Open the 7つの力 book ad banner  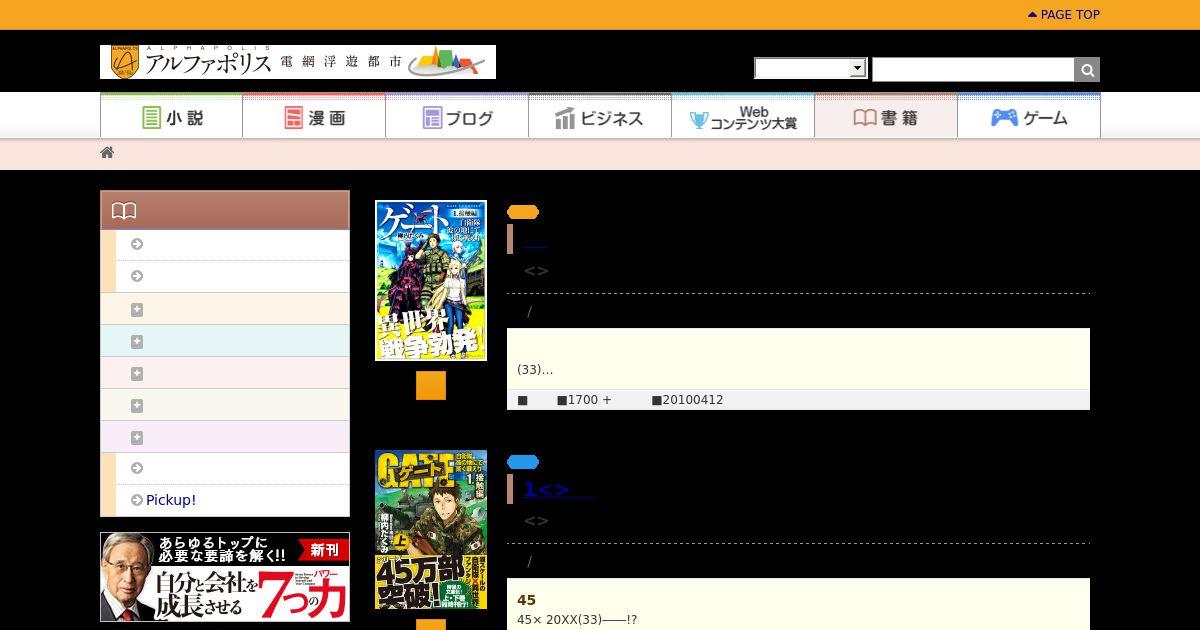(x=225, y=577)
